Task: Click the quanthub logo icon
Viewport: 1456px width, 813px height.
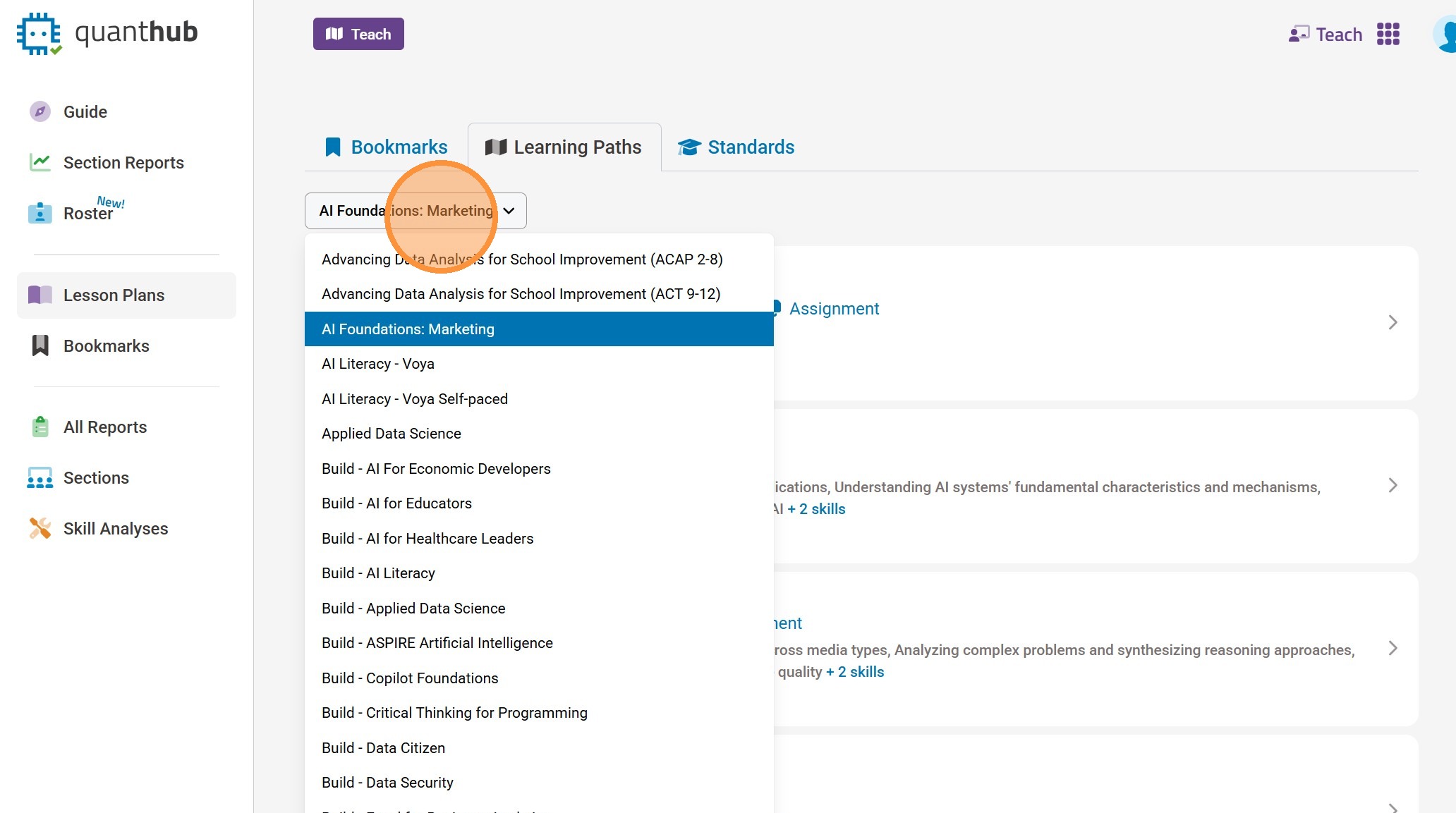Action: 39,33
